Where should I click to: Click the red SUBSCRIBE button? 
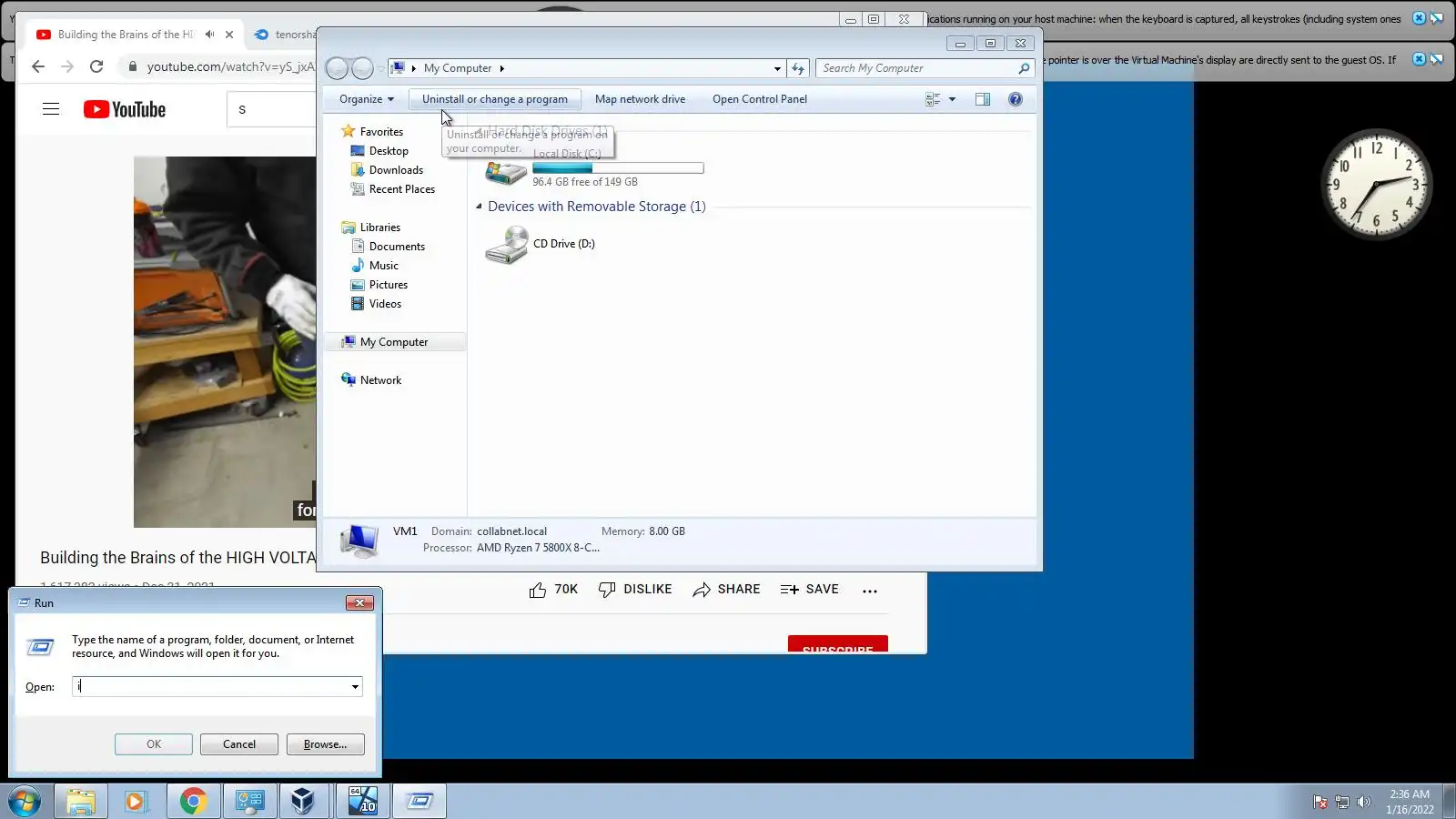[x=838, y=644]
